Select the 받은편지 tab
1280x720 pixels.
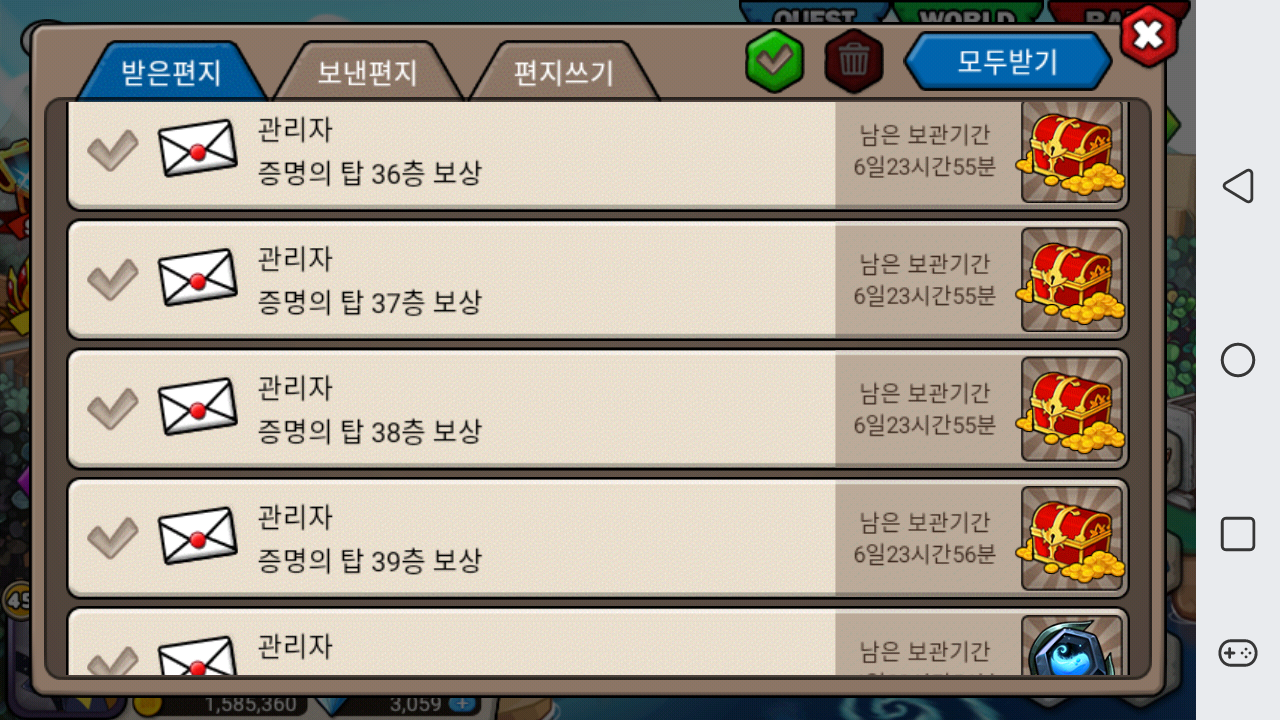[171, 72]
